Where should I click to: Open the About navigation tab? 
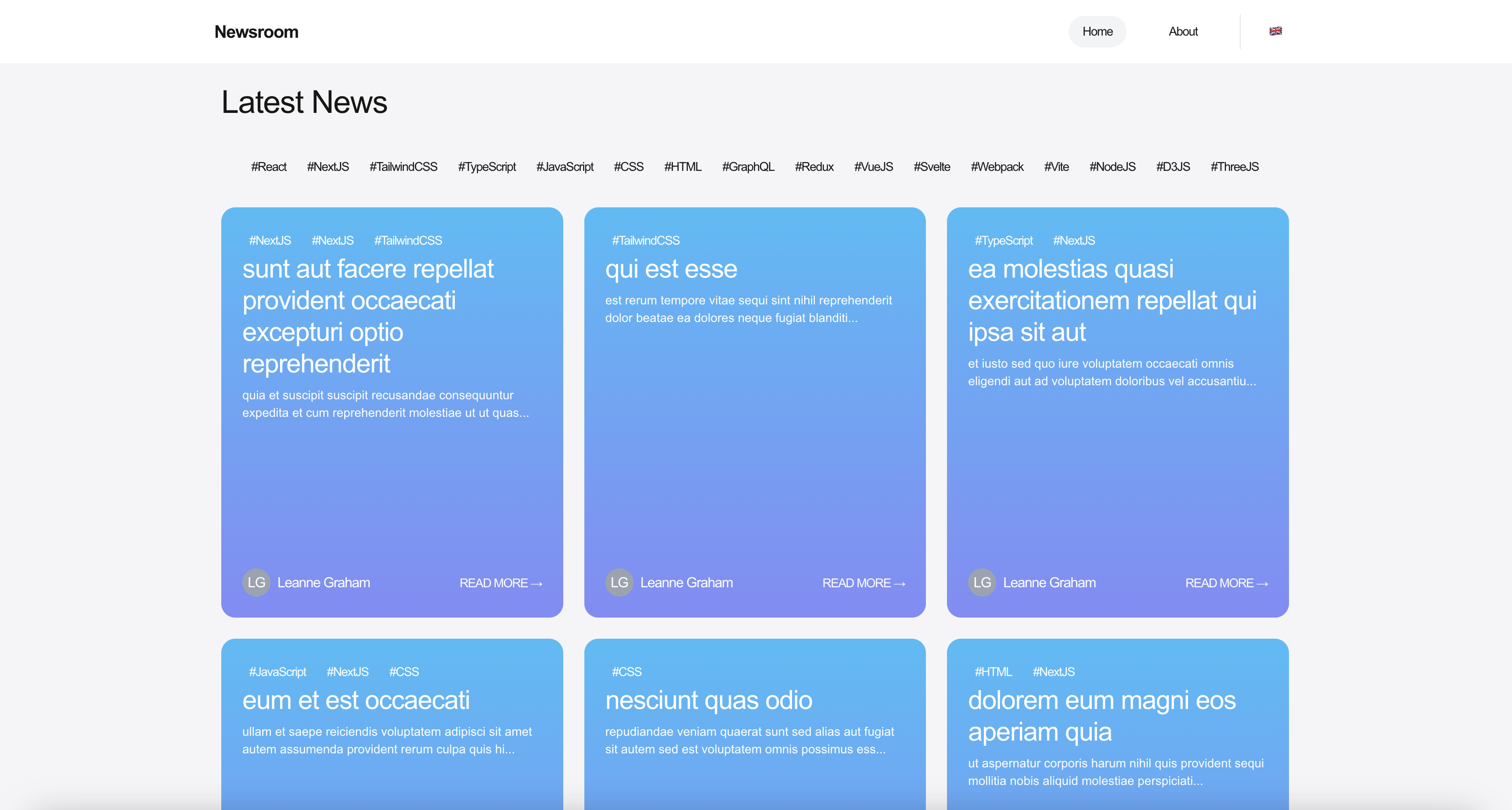(x=1182, y=32)
